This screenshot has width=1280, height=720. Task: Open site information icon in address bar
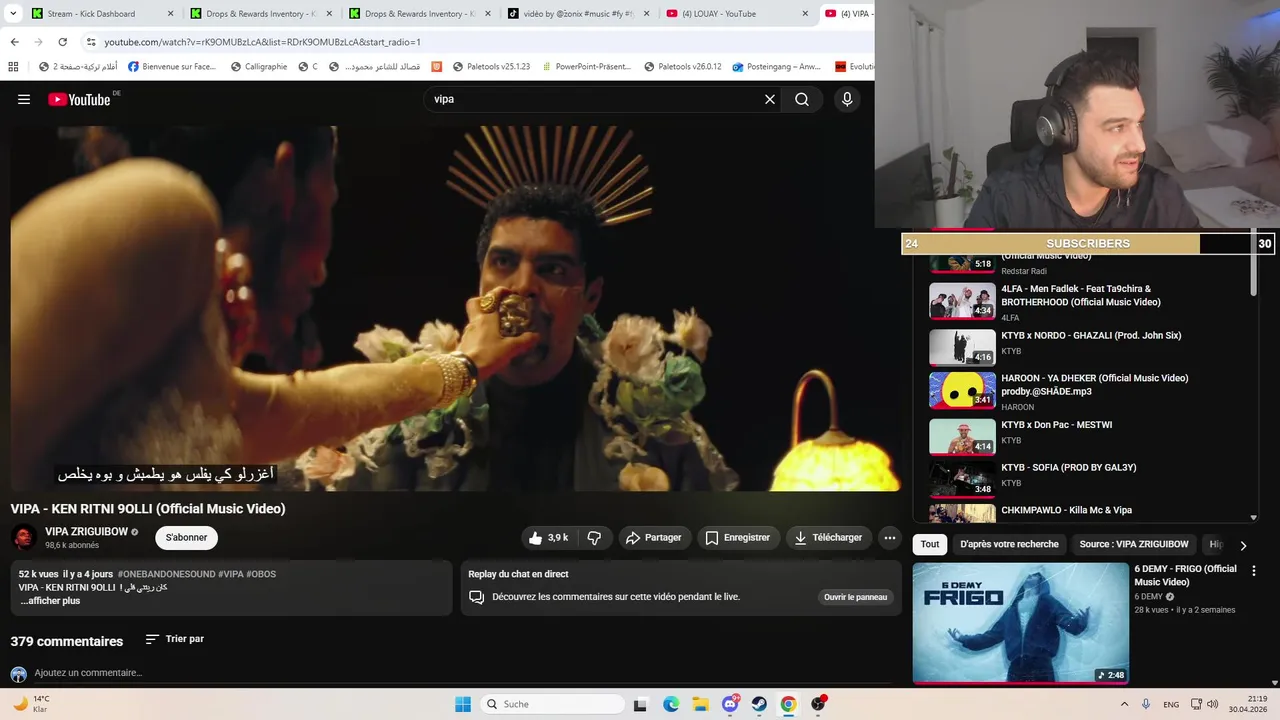point(91,42)
